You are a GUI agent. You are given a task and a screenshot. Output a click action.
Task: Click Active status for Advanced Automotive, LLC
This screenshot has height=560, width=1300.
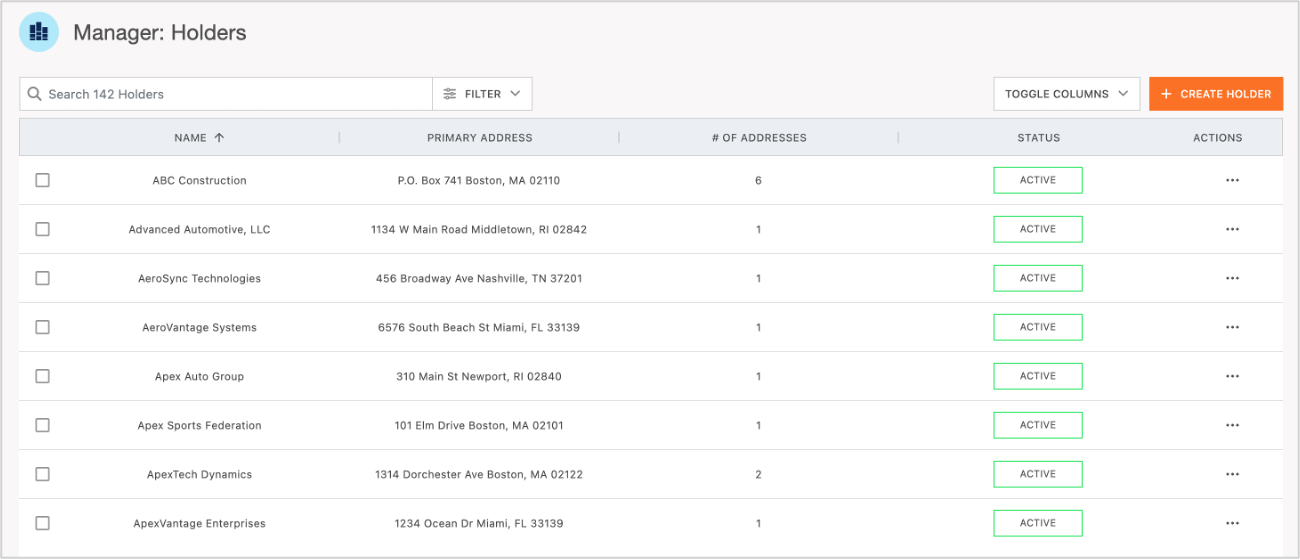[x=1038, y=229]
